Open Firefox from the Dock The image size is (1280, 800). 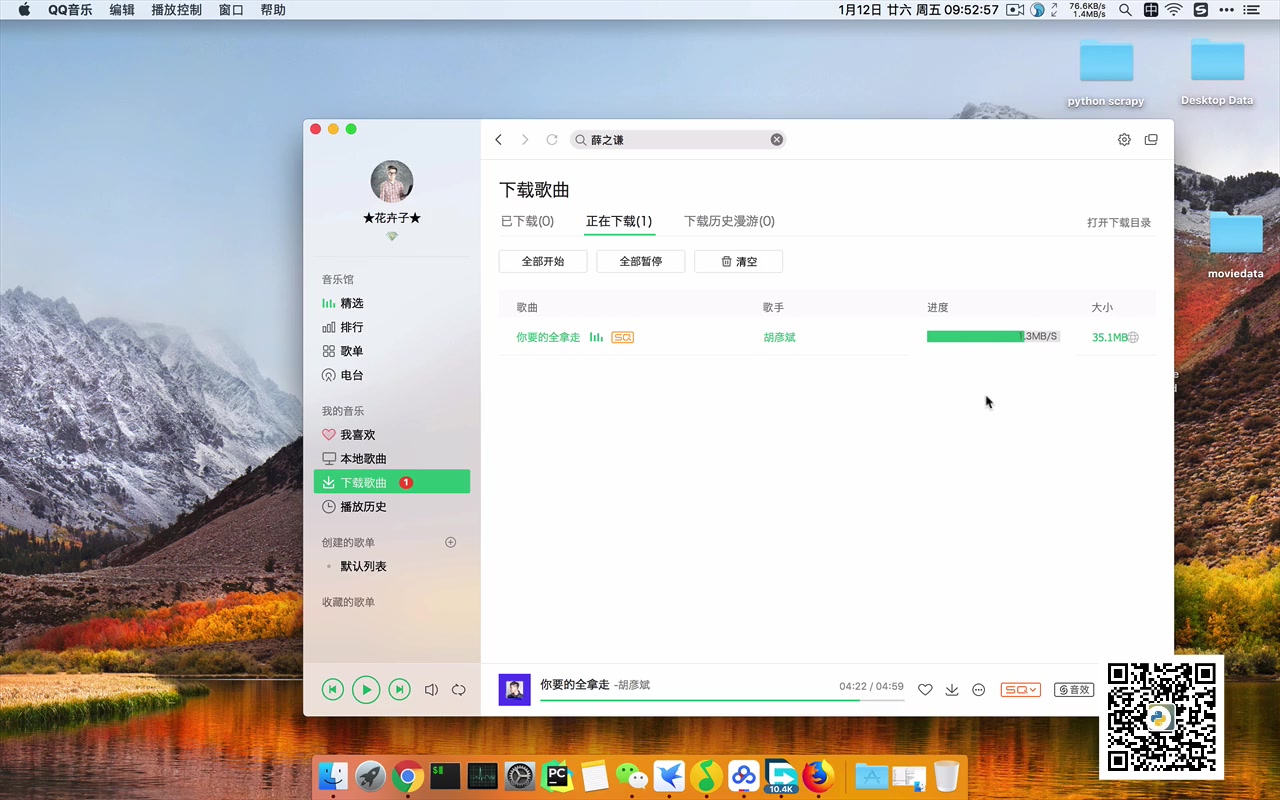819,776
